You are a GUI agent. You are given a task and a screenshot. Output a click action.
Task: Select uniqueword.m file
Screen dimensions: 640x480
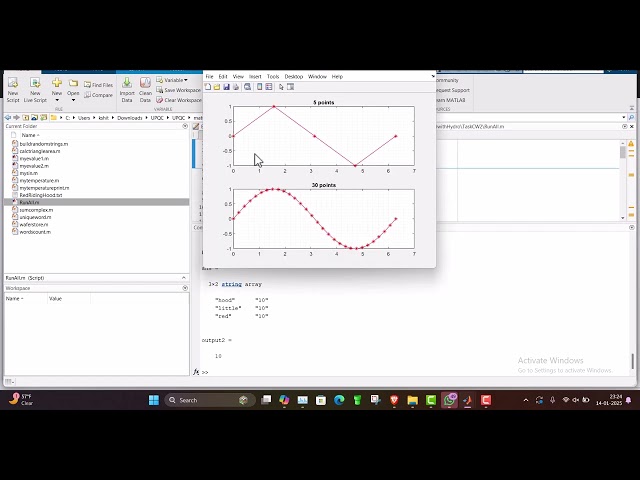click(x=35, y=217)
